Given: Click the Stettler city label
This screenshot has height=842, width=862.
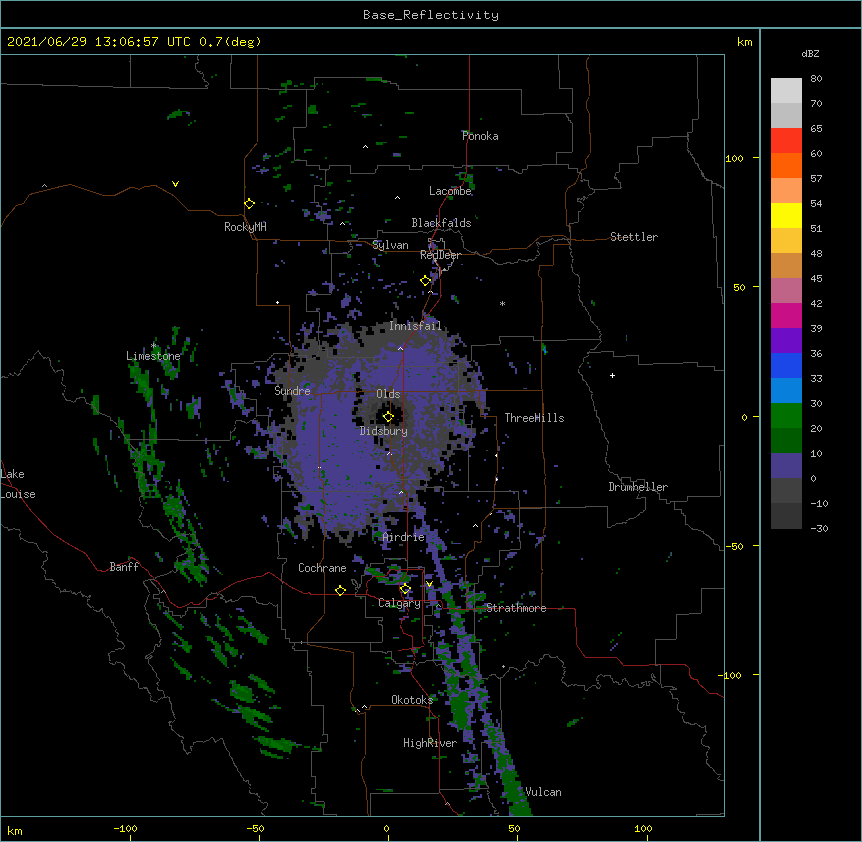Looking at the screenshot, I should coord(634,237).
